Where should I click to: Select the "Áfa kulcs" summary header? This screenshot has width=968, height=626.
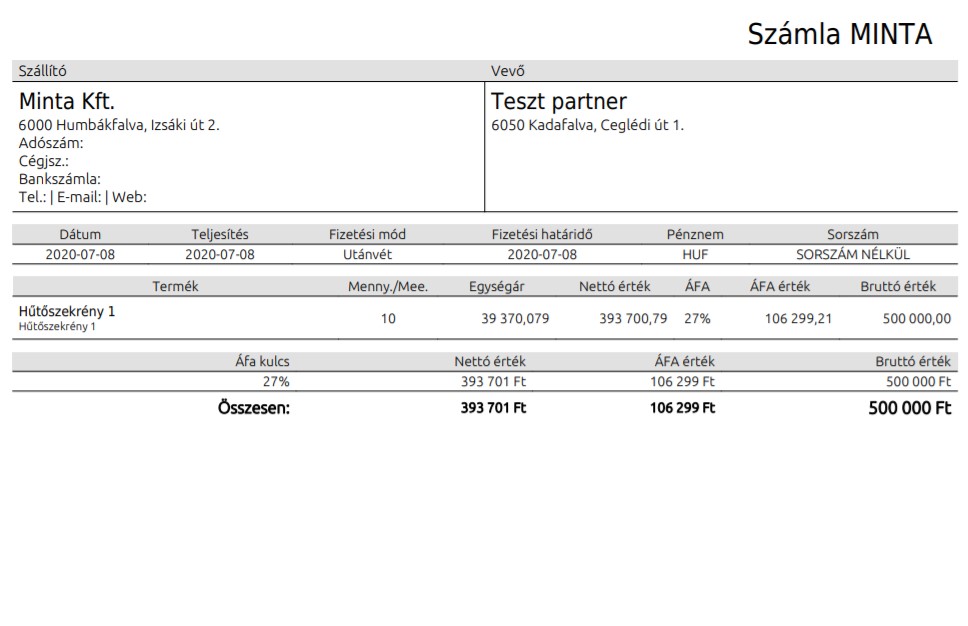click(x=262, y=361)
